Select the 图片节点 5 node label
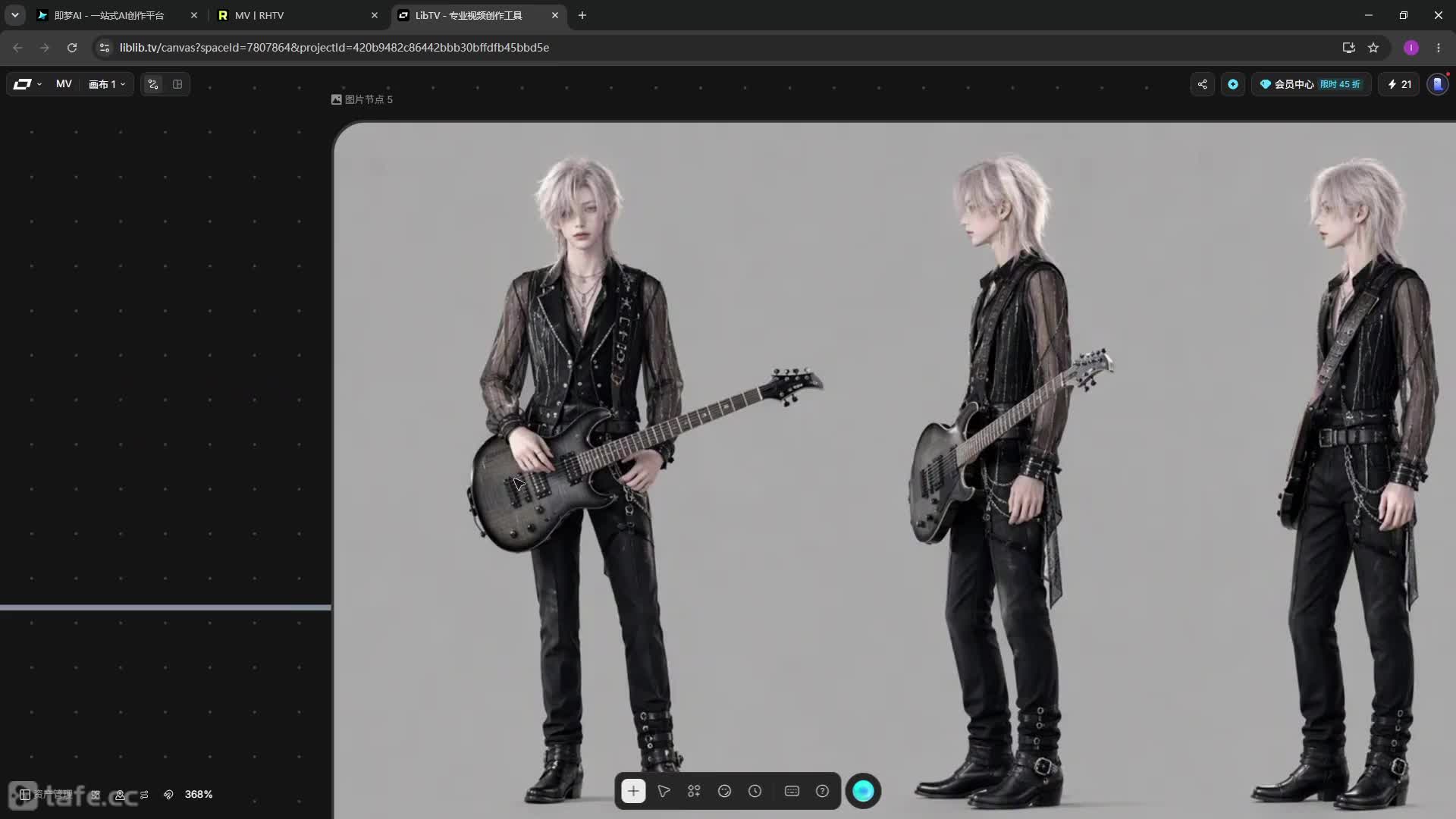This screenshot has width=1456, height=819. coord(362,99)
